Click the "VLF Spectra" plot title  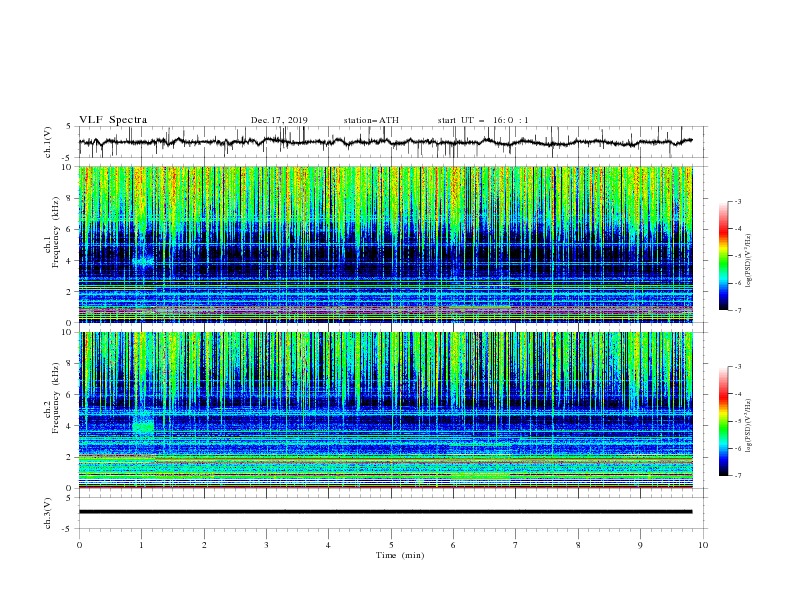tap(113, 120)
